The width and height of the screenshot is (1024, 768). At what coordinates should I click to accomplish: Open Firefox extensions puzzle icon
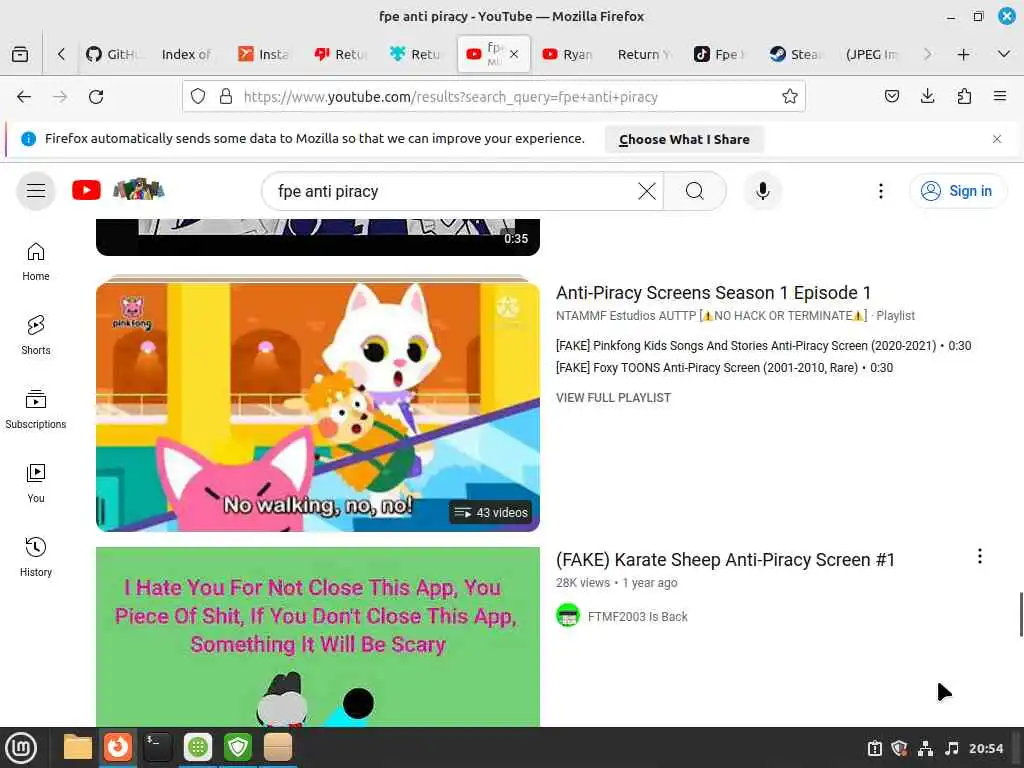(964, 97)
